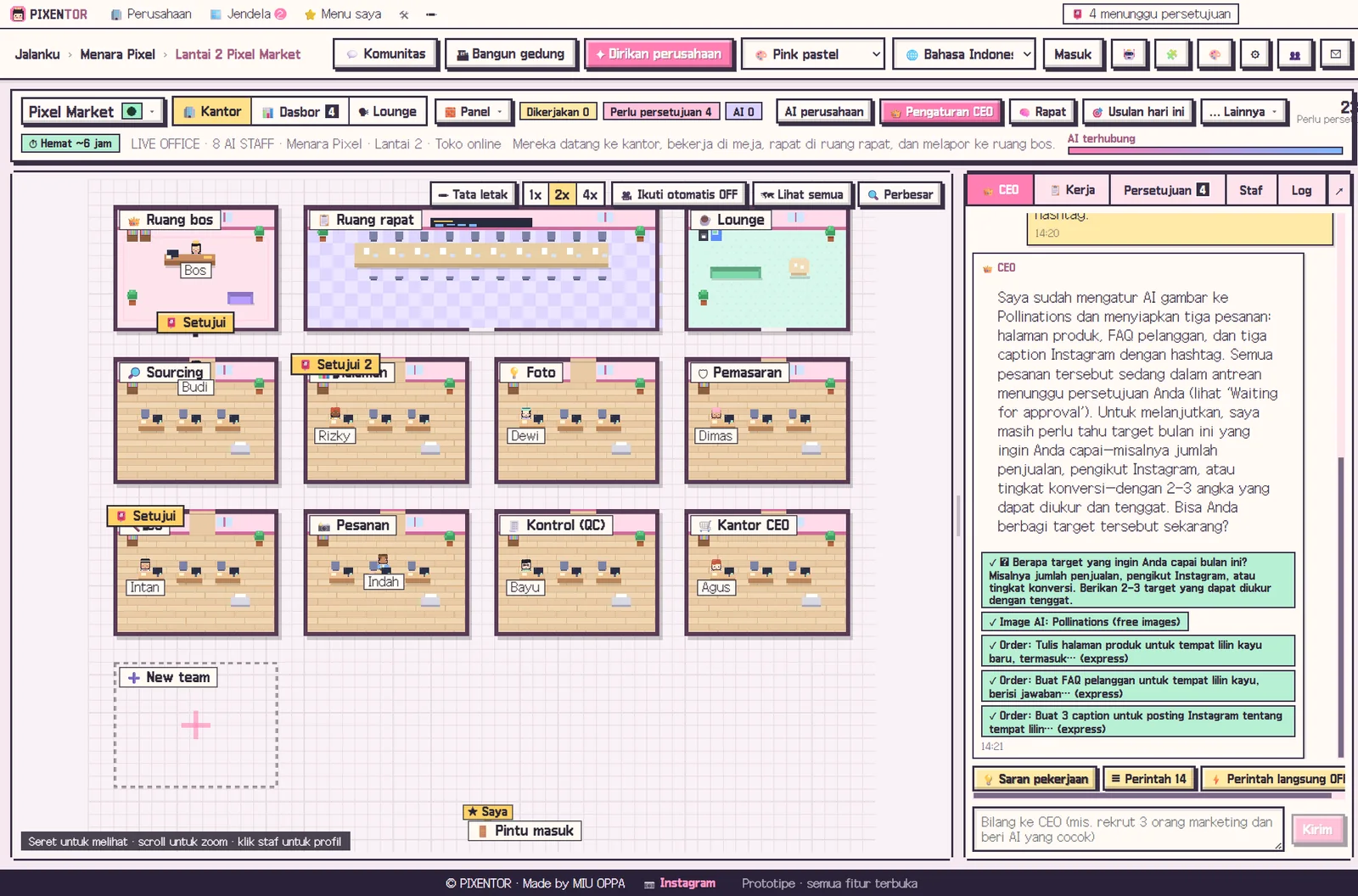Image resolution: width=1358 pixels, height=896 pixels.
Task: Click the 4 menunggu persetujuan notice
Action: [1151, 14]
